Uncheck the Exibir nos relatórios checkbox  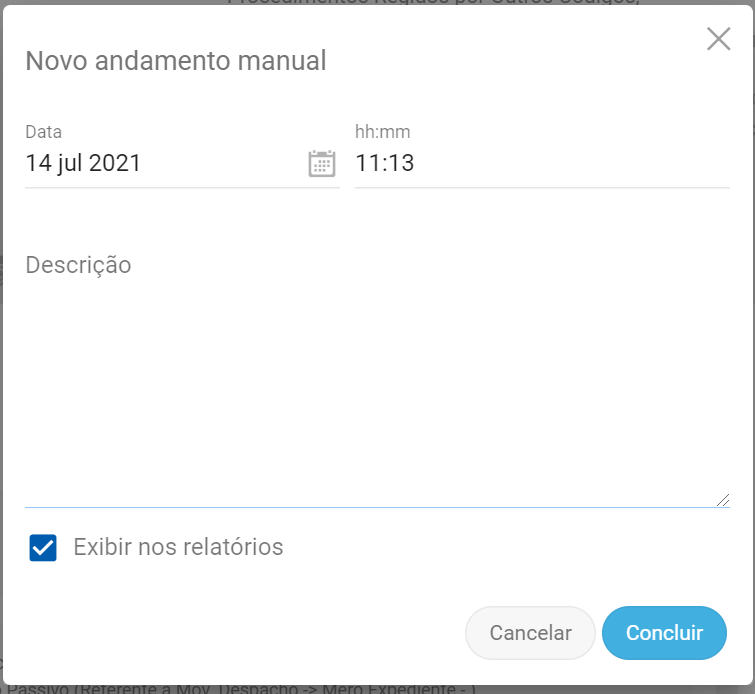pos(43,548)
